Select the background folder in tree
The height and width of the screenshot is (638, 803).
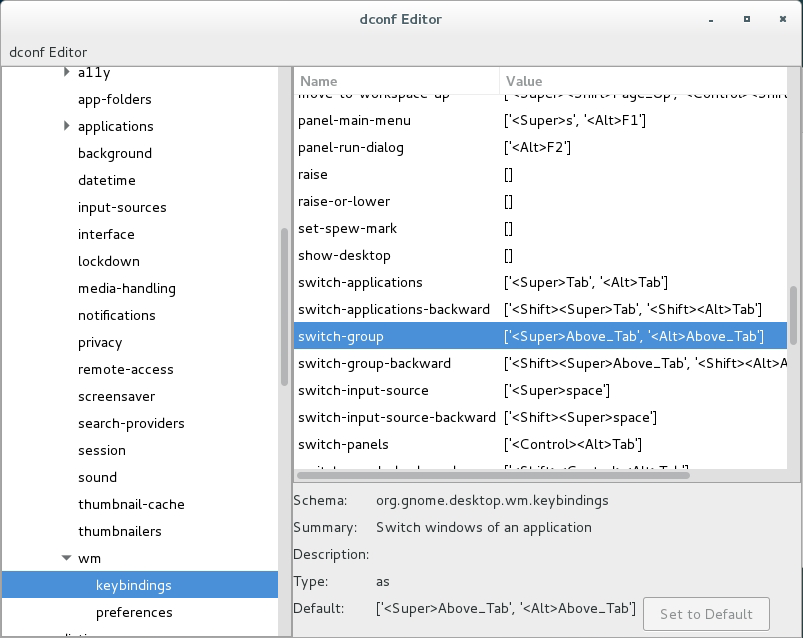click(x=115, y=153)
